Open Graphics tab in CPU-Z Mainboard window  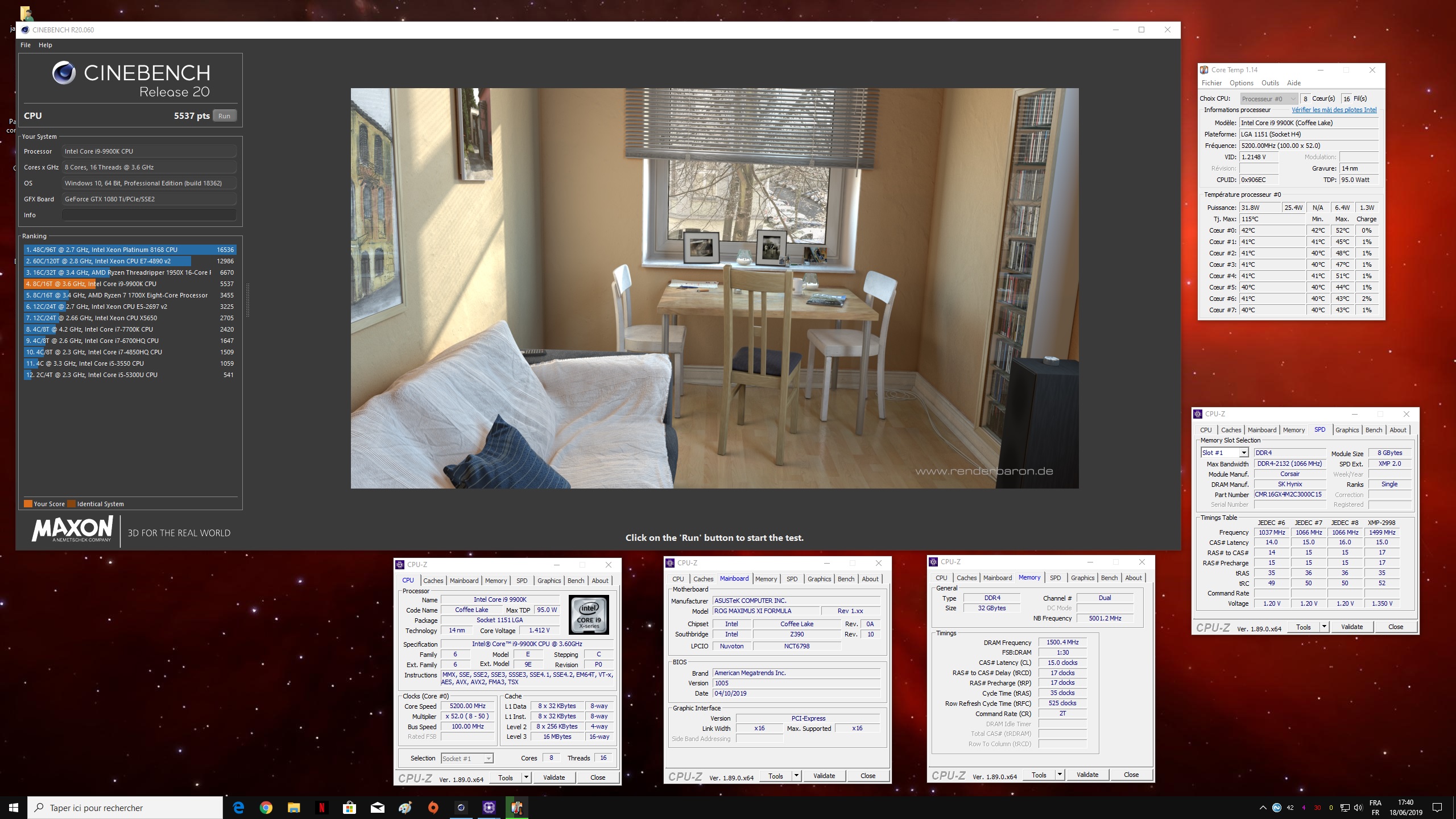click(819, 579)
